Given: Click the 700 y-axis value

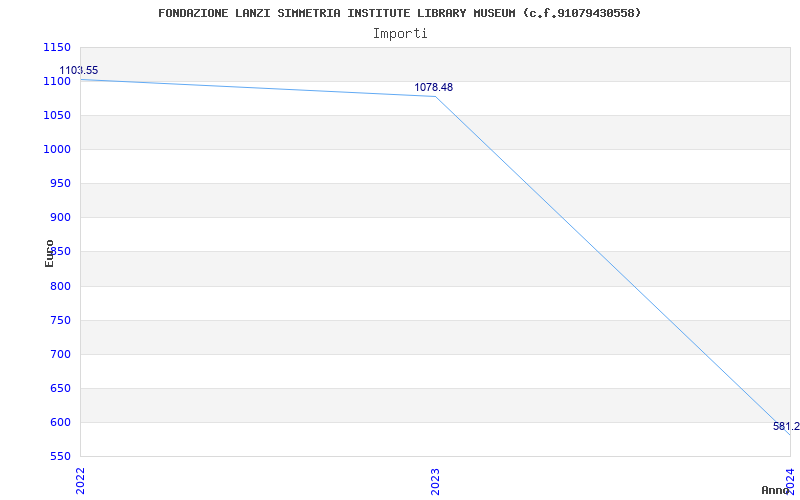Looking at the screenshot, I should (x=60, y=354).
